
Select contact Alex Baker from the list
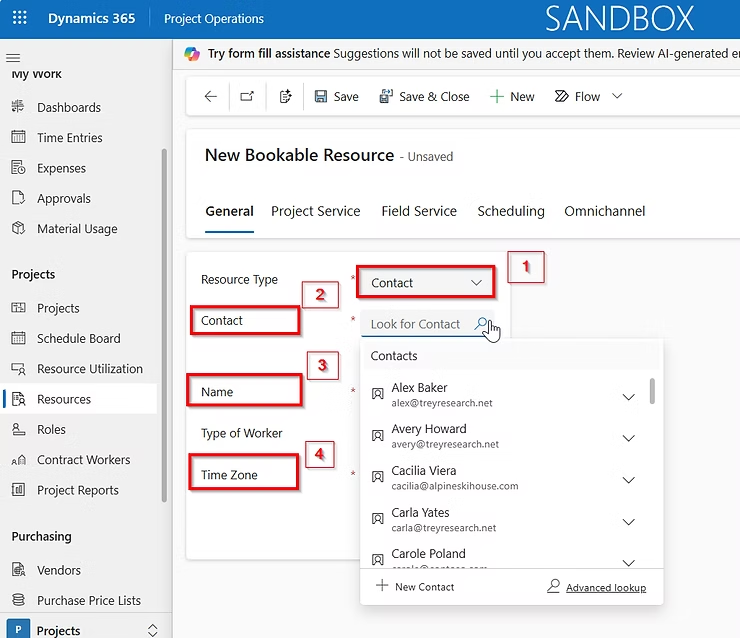[x=505, y=395]
